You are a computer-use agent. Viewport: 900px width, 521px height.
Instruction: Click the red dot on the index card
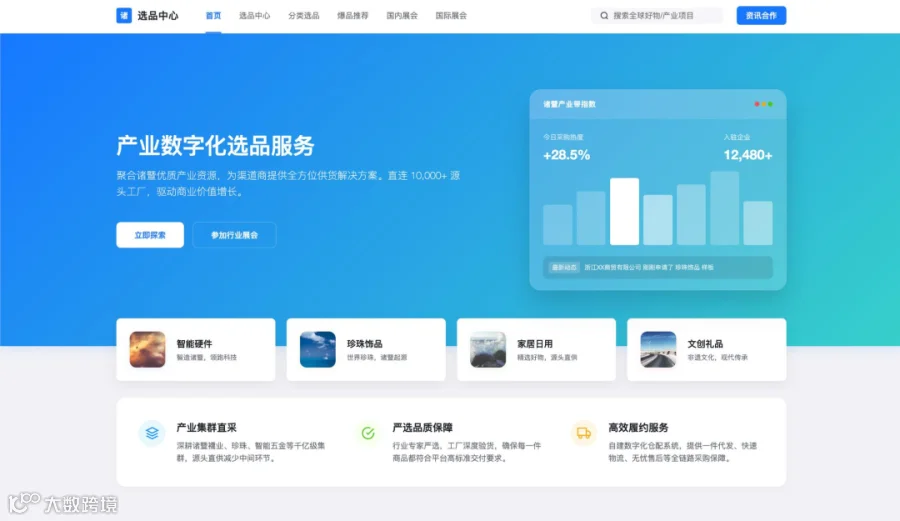click(757, 104)
